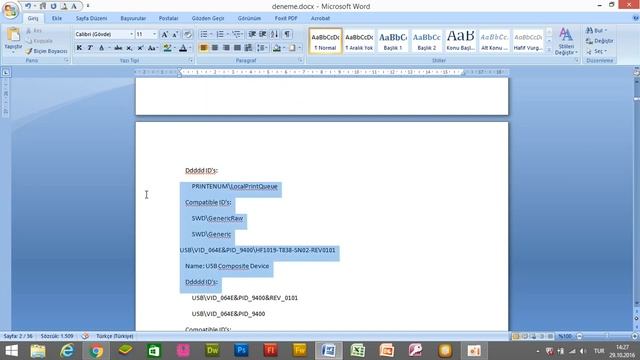Click the clear formatting icon

187,34
